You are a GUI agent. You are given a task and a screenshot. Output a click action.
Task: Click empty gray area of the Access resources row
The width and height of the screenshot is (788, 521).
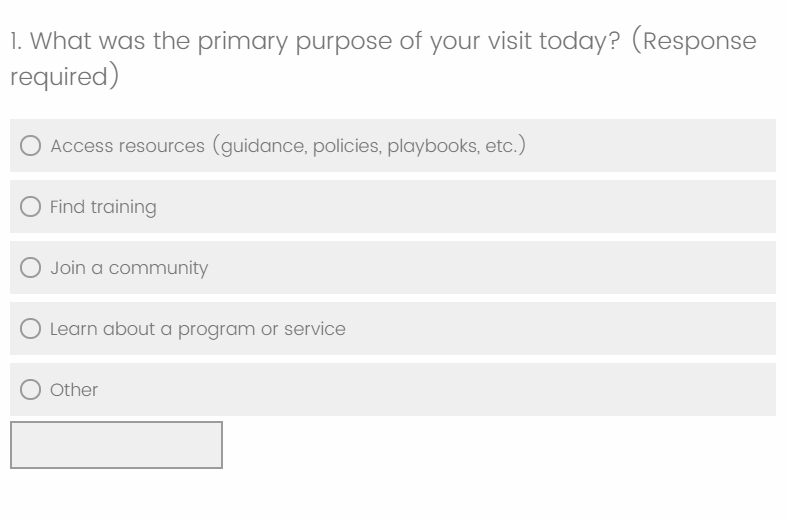pyautogui.click(x=650, y=146)
